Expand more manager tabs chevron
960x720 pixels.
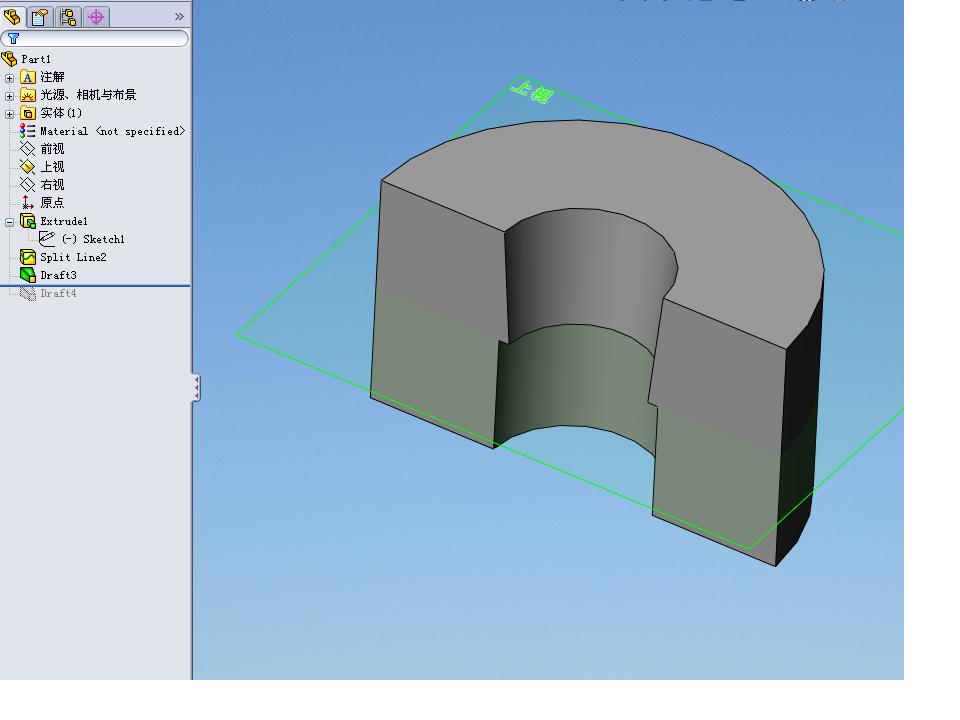click(179, 17)
